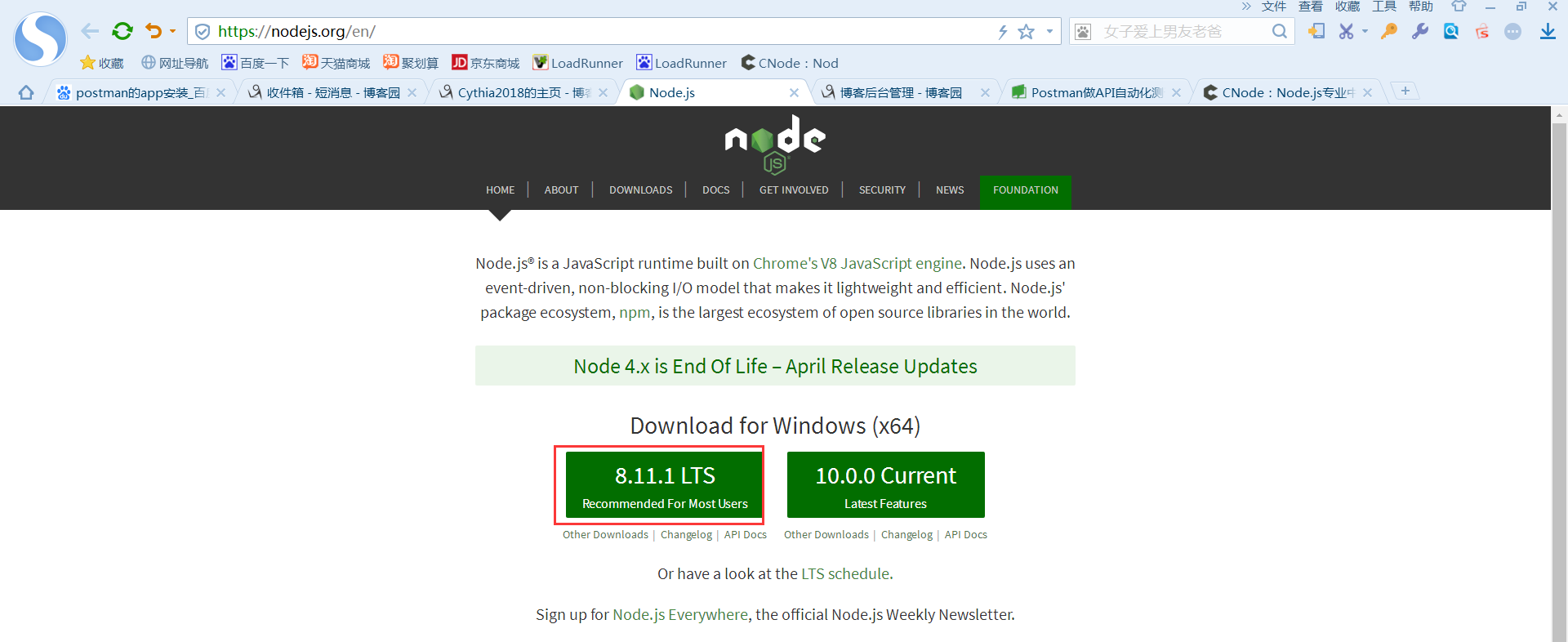Switch to 收件箱 - 短消息 tab

click(325, 92)
